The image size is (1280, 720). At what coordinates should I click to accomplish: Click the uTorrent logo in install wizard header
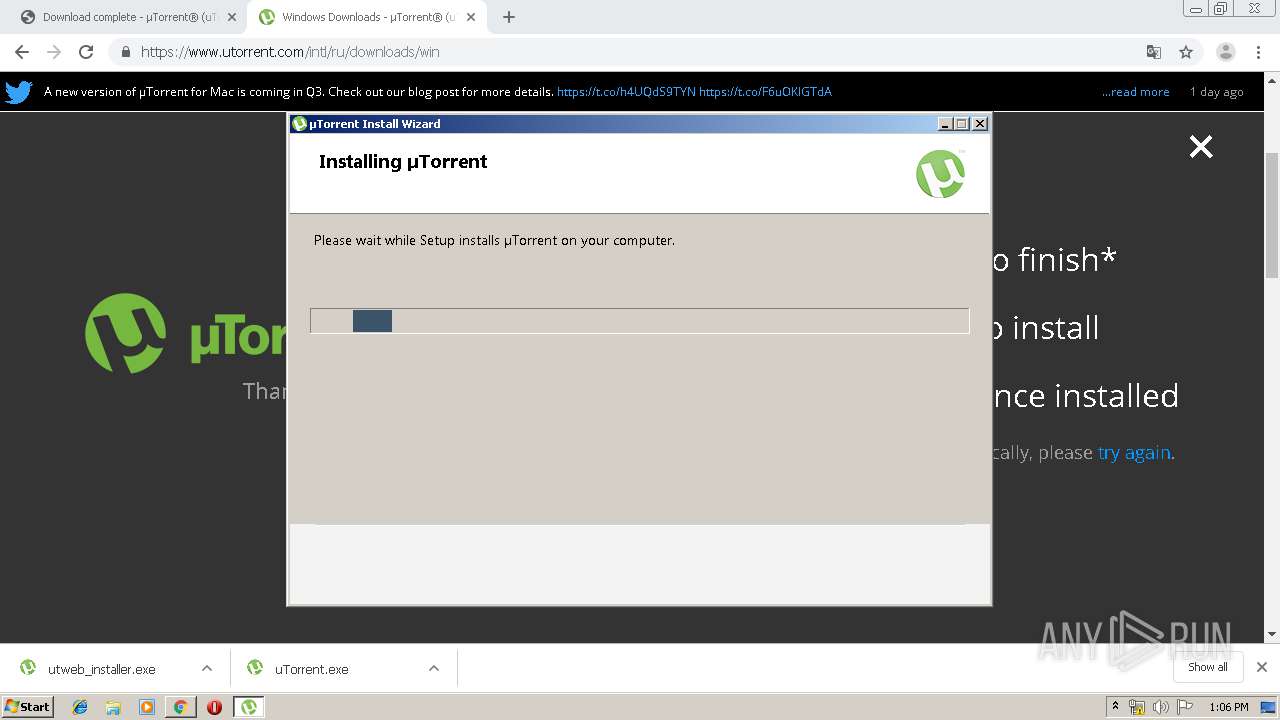(x=940, y=174)
